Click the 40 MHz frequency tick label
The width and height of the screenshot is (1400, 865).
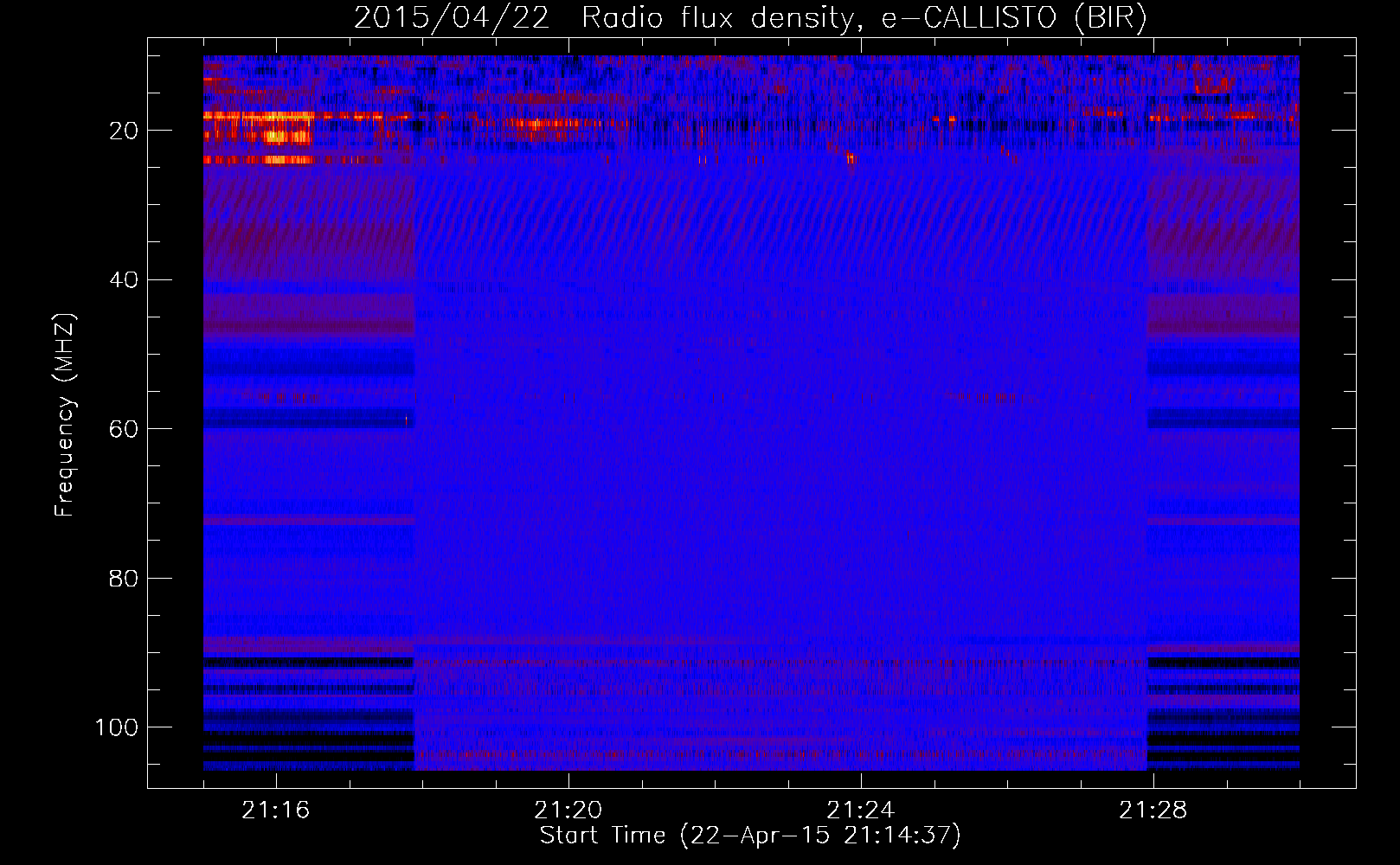(124, 280)
